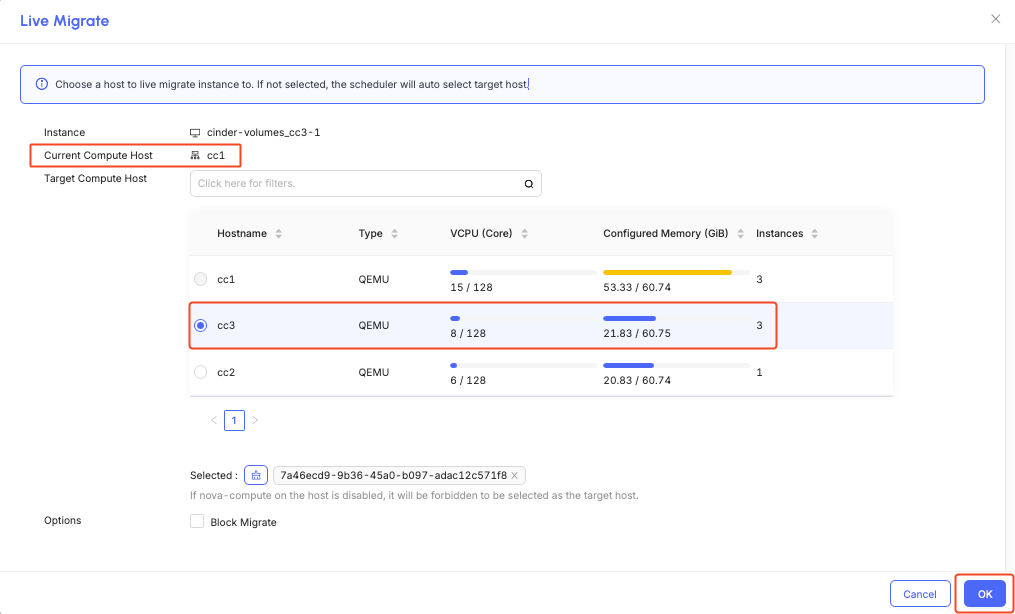Sort table by Configured Memory (GiB) column
Viewport: 1015px width, 614px height.
742,234
